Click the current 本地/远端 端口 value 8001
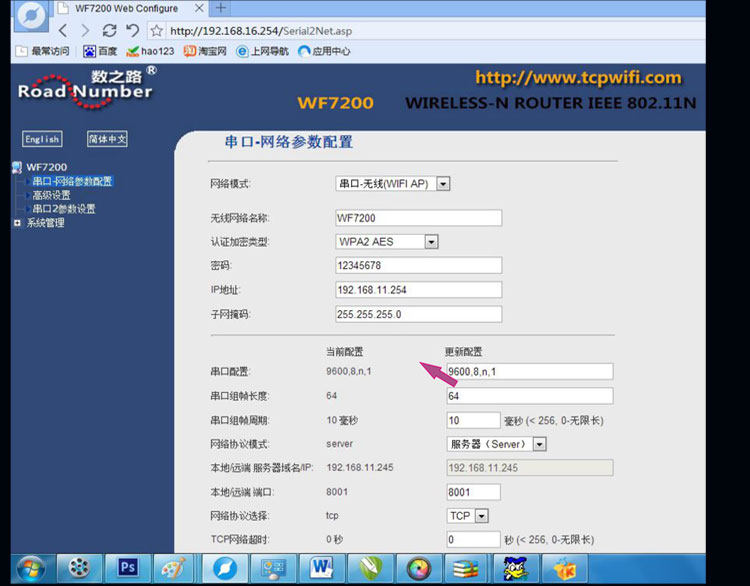The image size is (750, 586). (337, 492)
